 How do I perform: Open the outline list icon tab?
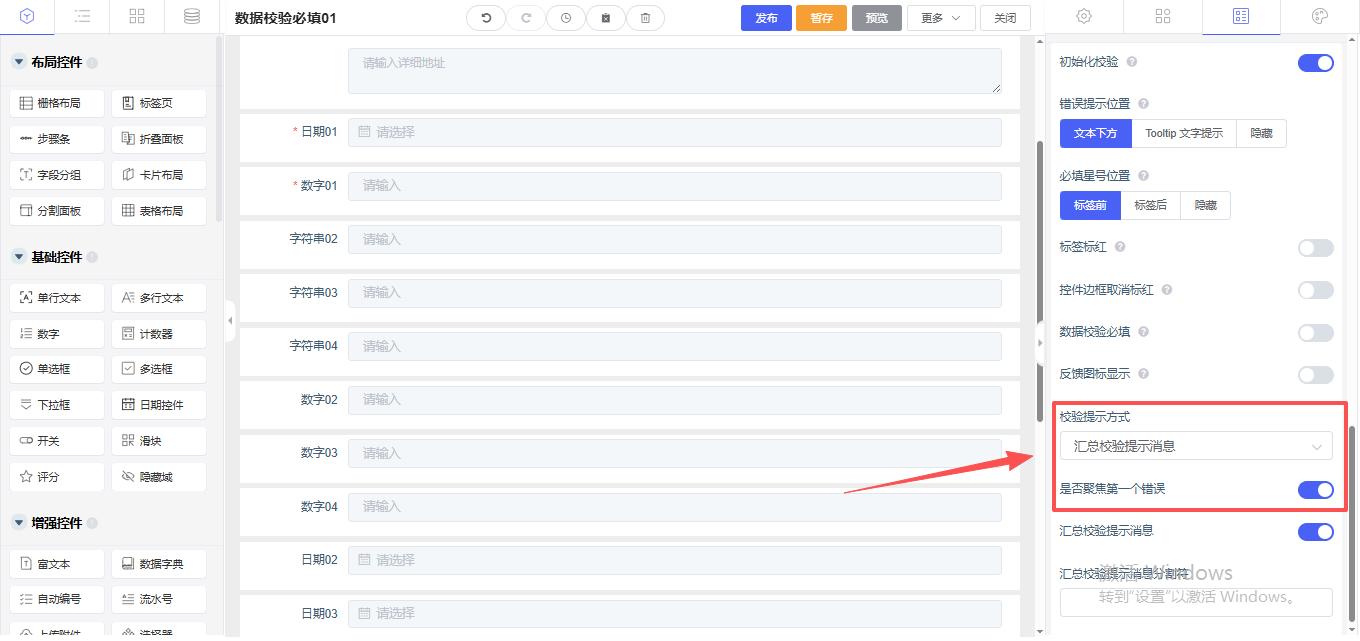(x=83, y=17)
